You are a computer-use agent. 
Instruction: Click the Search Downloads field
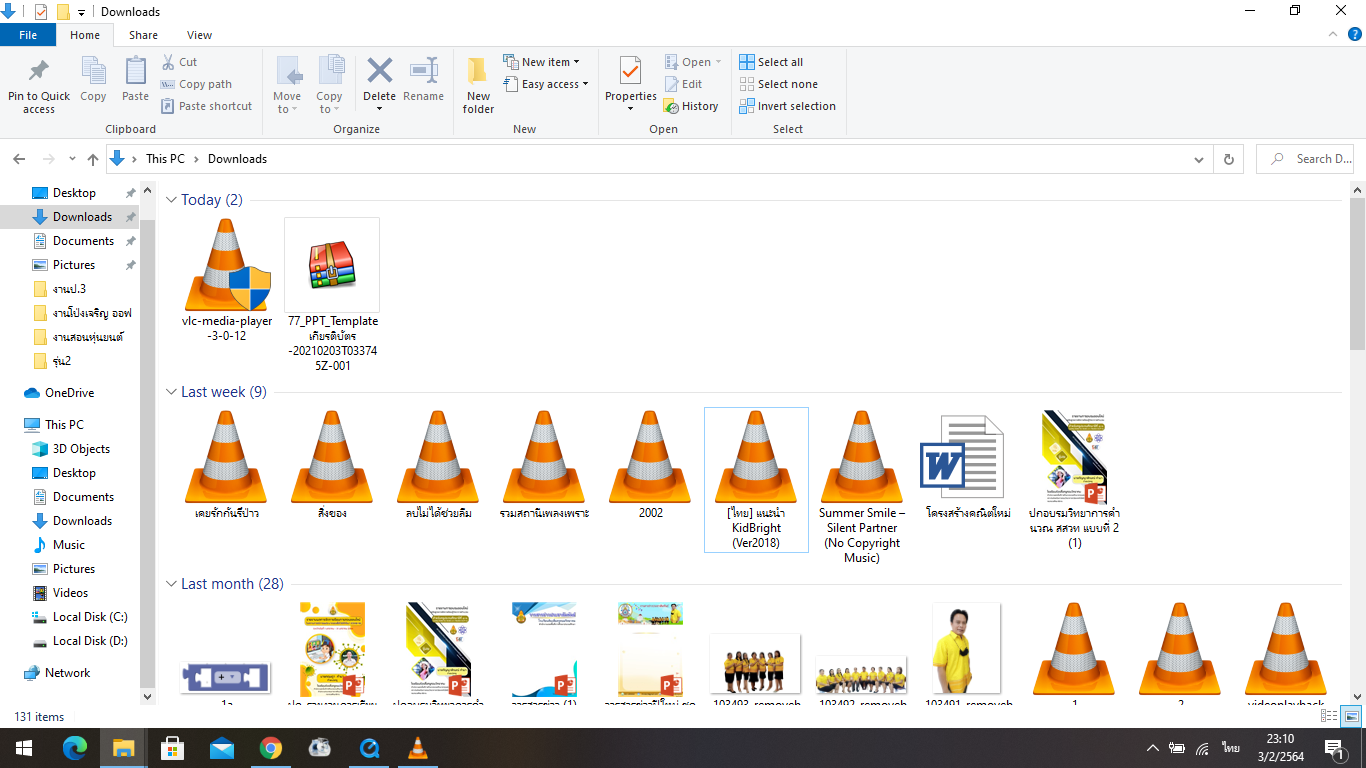click(x=1305, y=159)
